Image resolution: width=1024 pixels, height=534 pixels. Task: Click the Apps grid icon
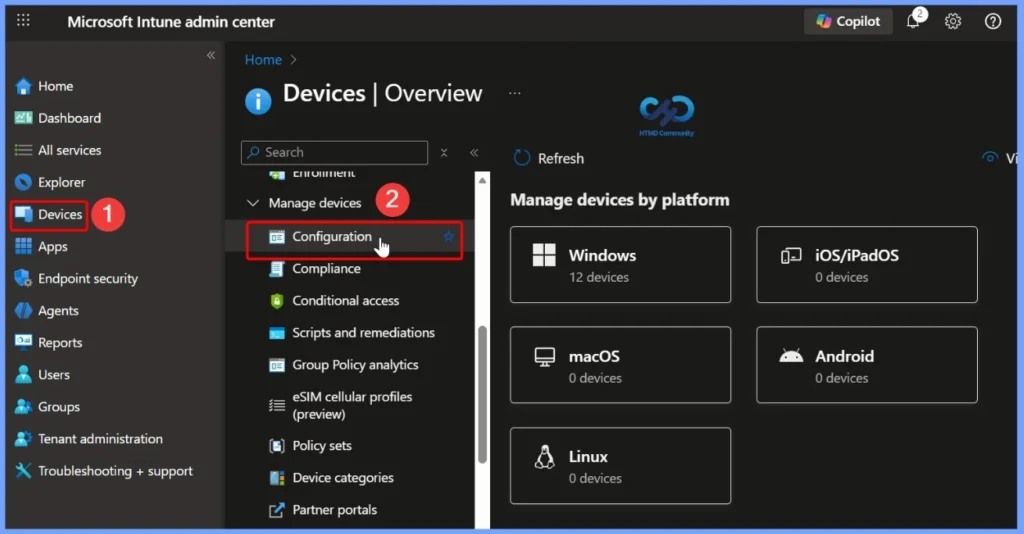click(x=24, y=246)
